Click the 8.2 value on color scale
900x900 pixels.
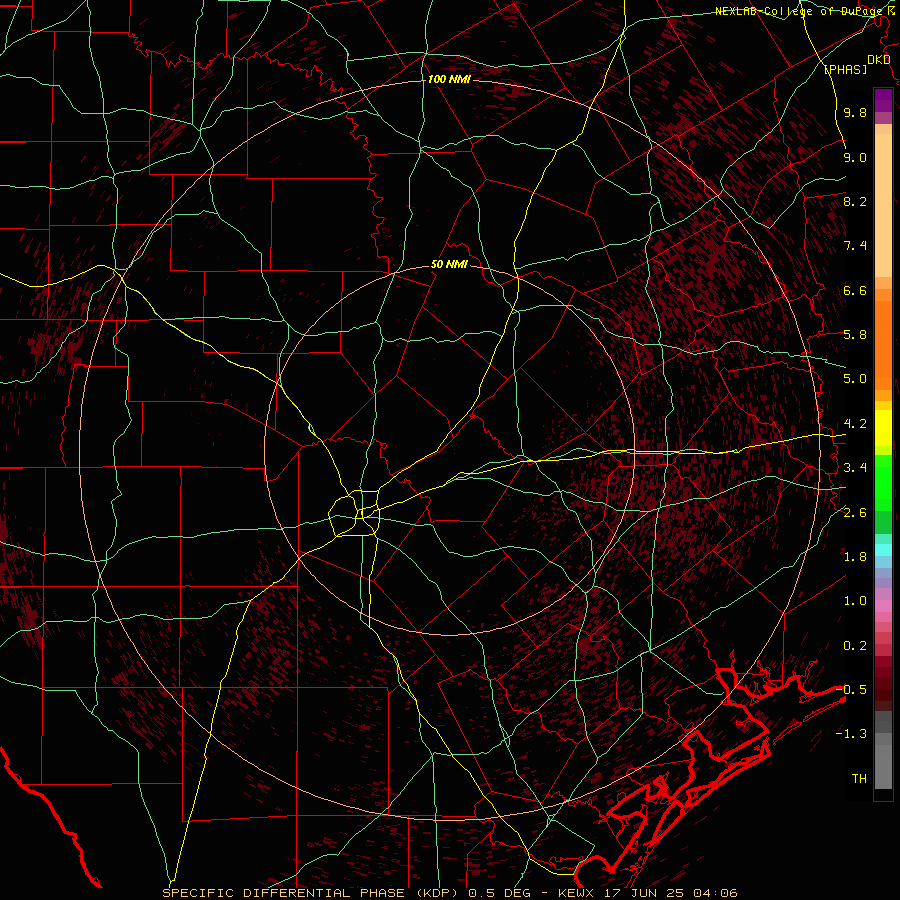855,201
